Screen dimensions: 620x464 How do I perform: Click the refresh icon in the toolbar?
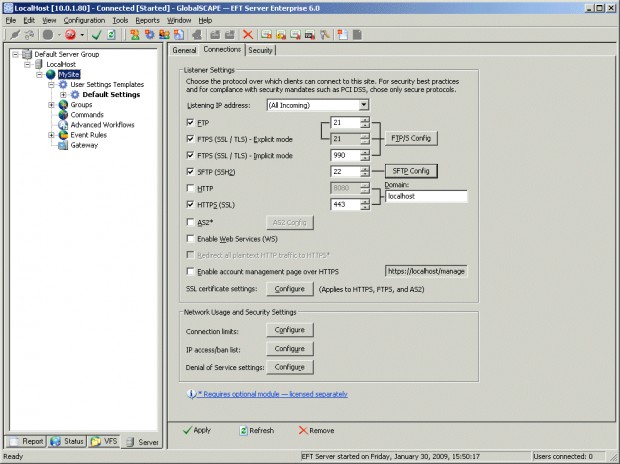(112, 35)
